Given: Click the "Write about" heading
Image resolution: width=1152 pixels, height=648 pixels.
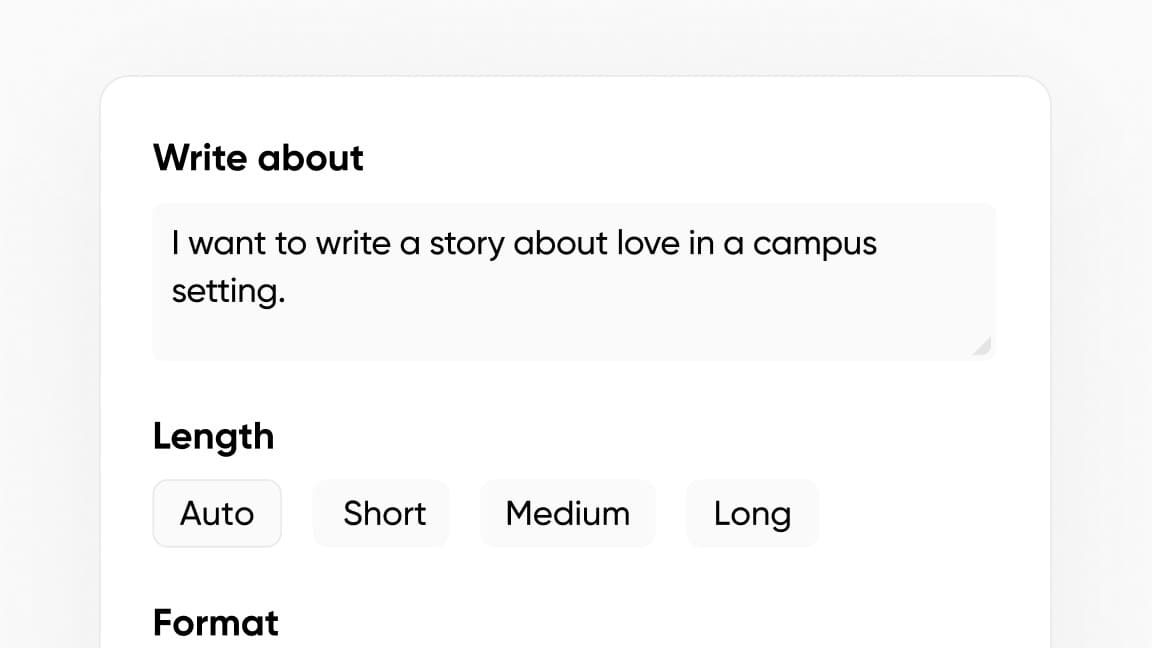Looking at the screenshot, I should click(x=258, y=158).
